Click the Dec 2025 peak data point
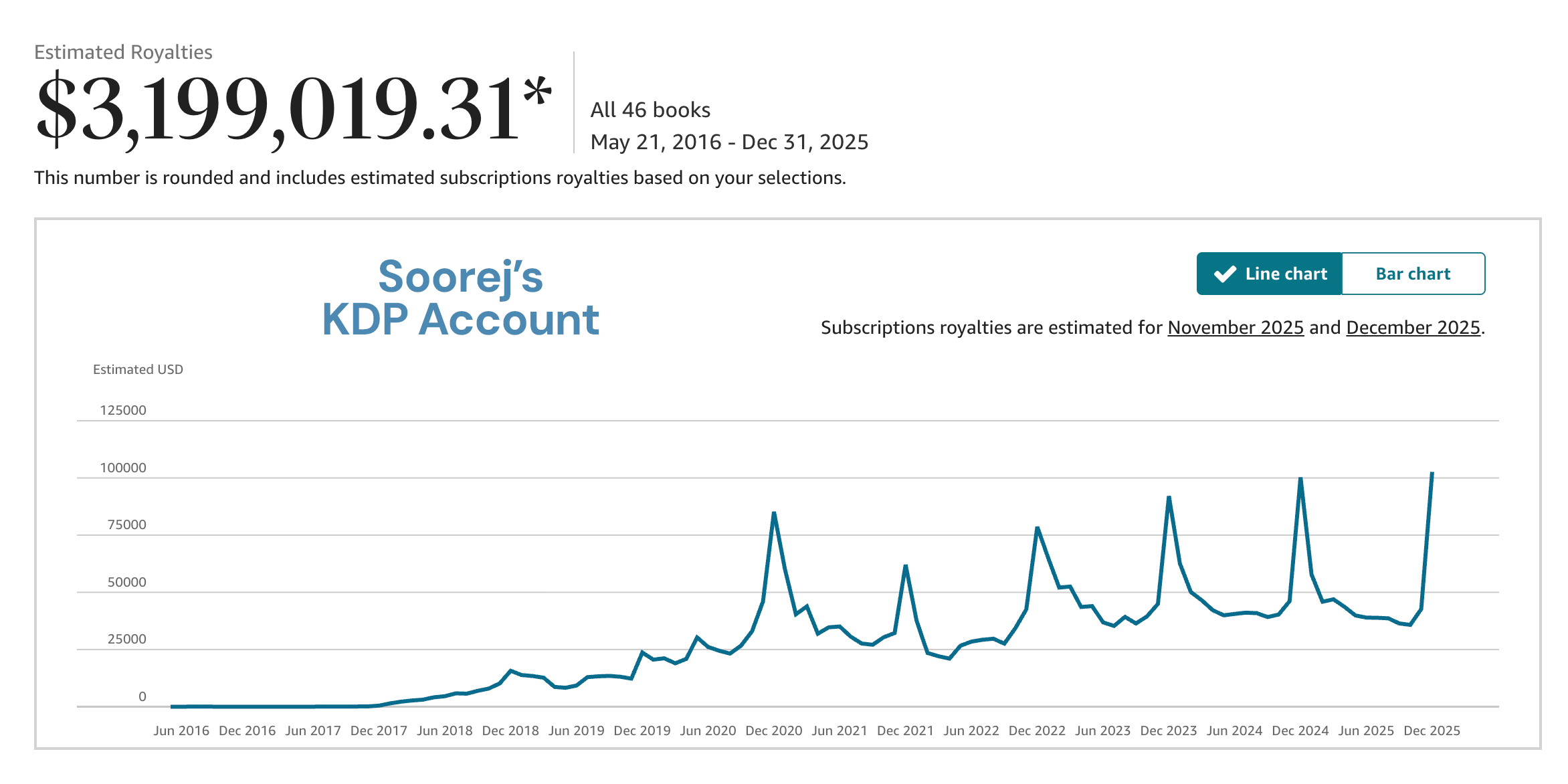This screenshot has height=784, width=1568. pos(1432,474)
